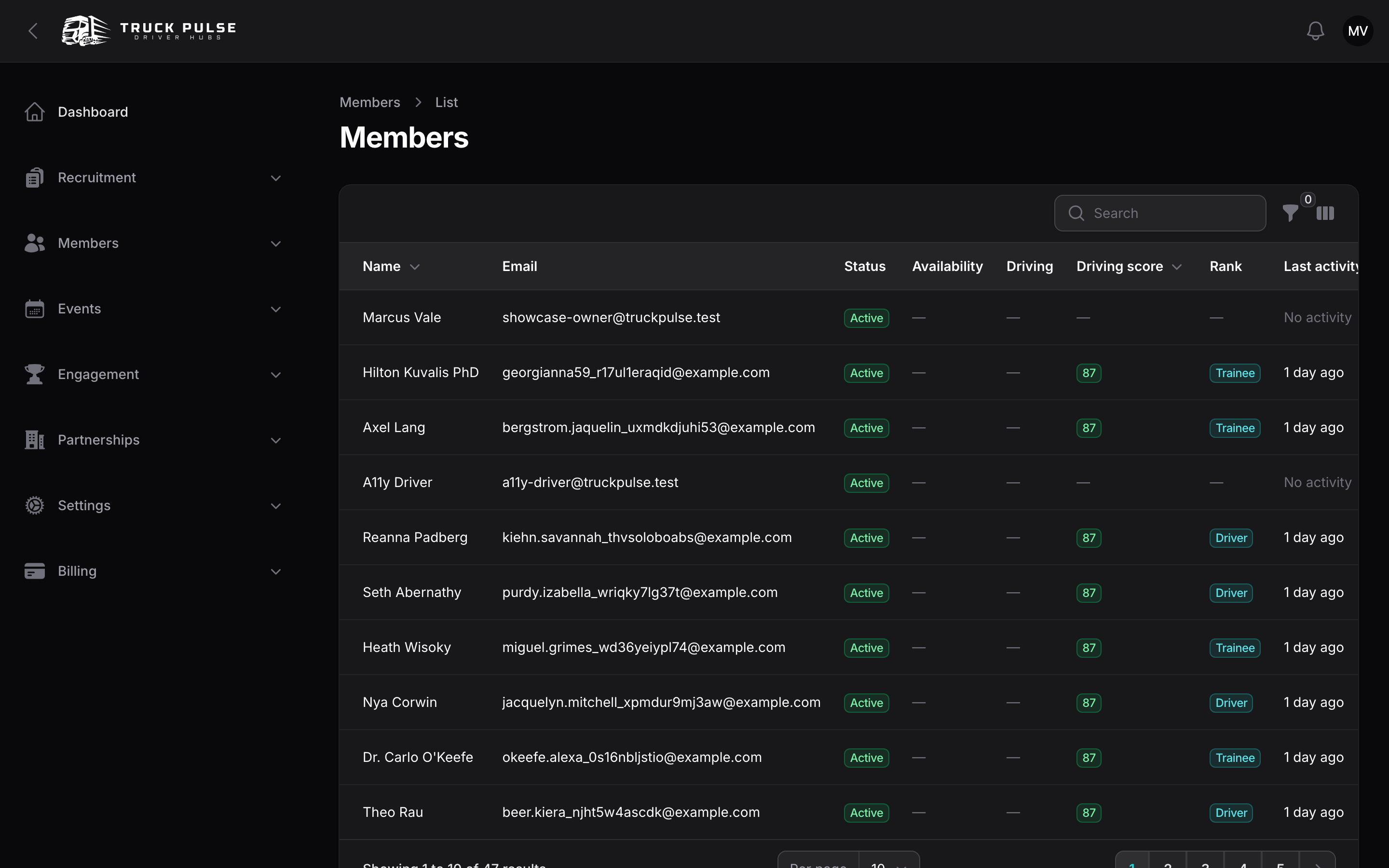Image resolution: width=1389 pixels, height=868 pixels.
Task: Sort by the Driving score column
Action: [x=1129, y=266]
